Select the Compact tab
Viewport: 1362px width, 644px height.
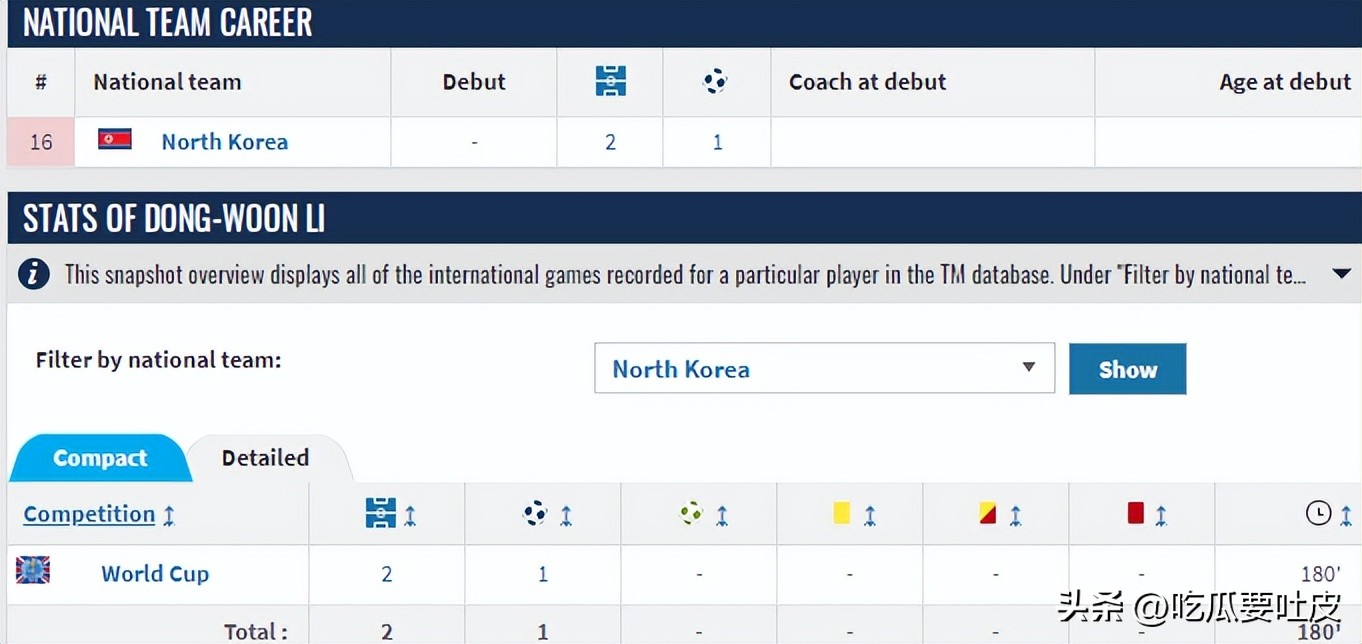[x=100, y=458]
